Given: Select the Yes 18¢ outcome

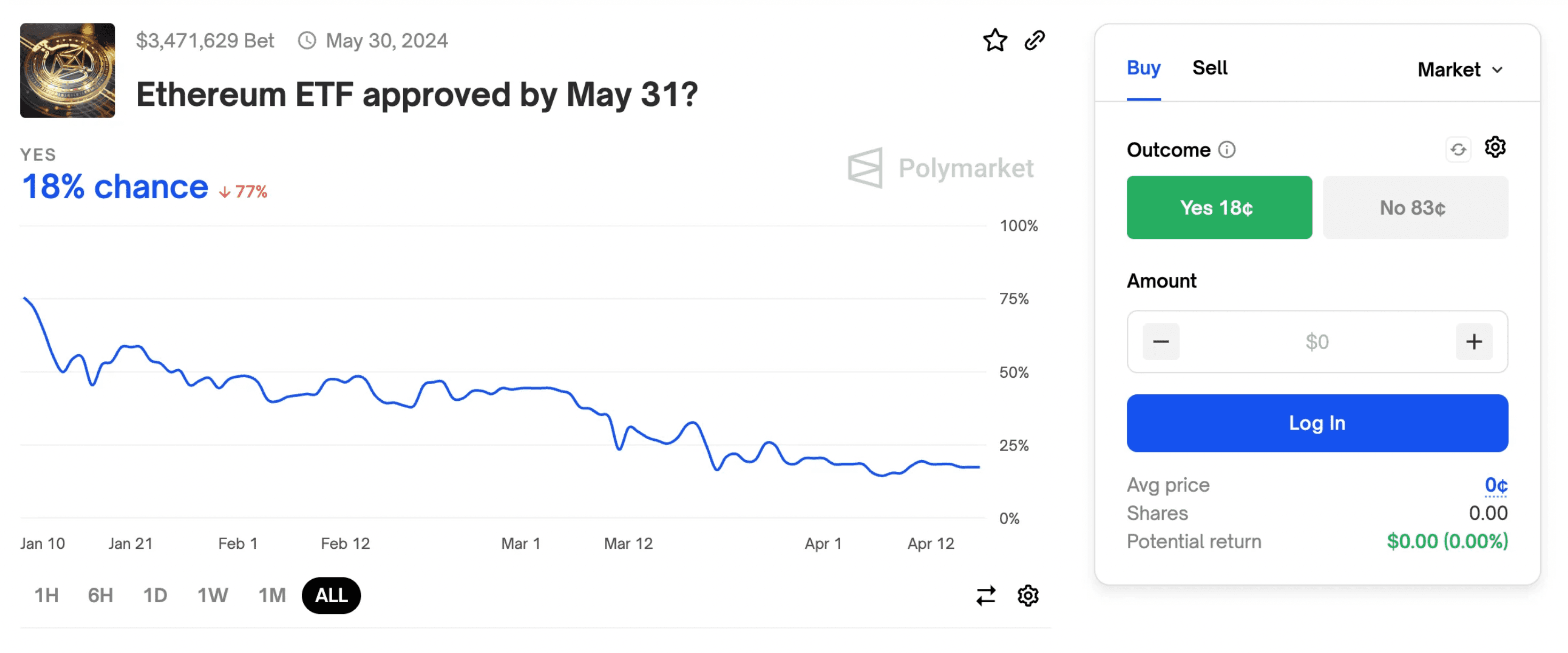Looking at the screenshot, I should coord(1219,207).
